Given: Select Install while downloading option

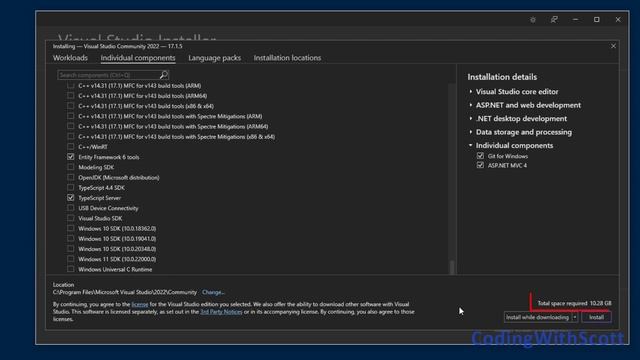Looking at the screenshot, I should [538, 317].
